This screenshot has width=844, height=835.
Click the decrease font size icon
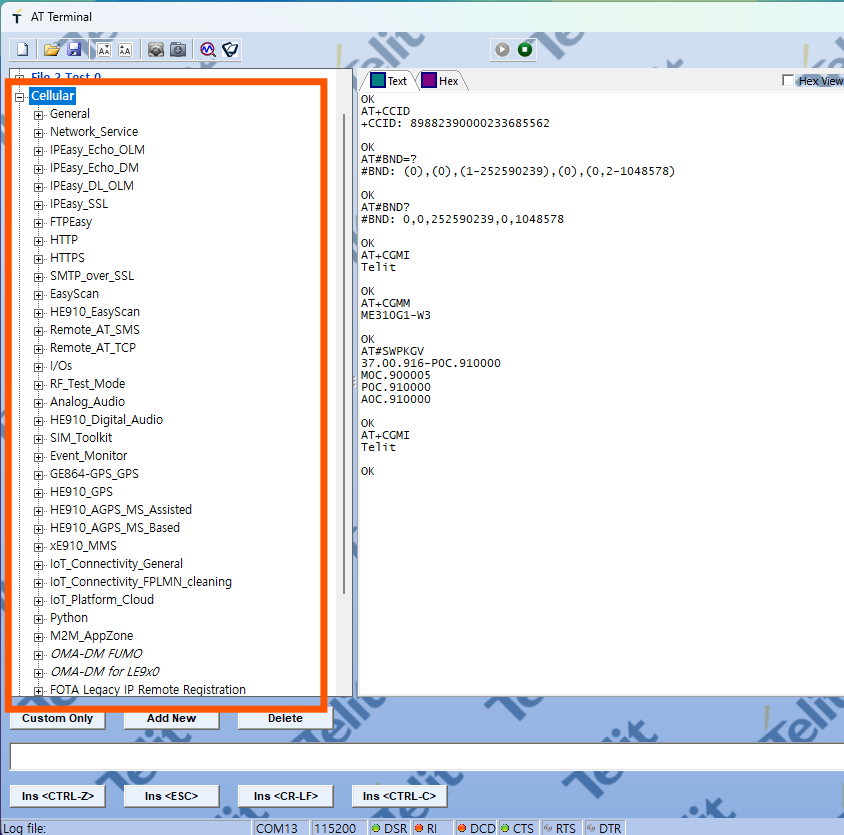click(x=104, y=50)
